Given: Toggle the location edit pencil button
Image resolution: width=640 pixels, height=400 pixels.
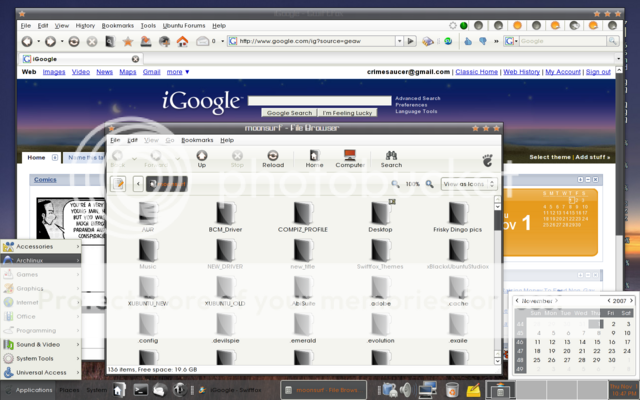Looking at the screenshot, I should click(x=118, y=184).
